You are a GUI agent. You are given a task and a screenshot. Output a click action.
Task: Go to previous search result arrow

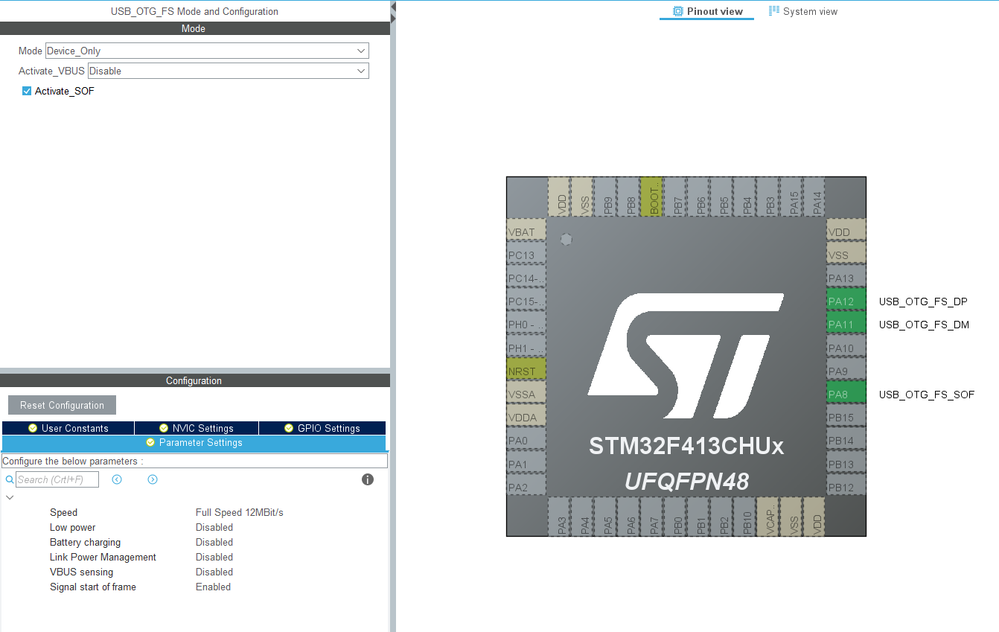point(117,480)
